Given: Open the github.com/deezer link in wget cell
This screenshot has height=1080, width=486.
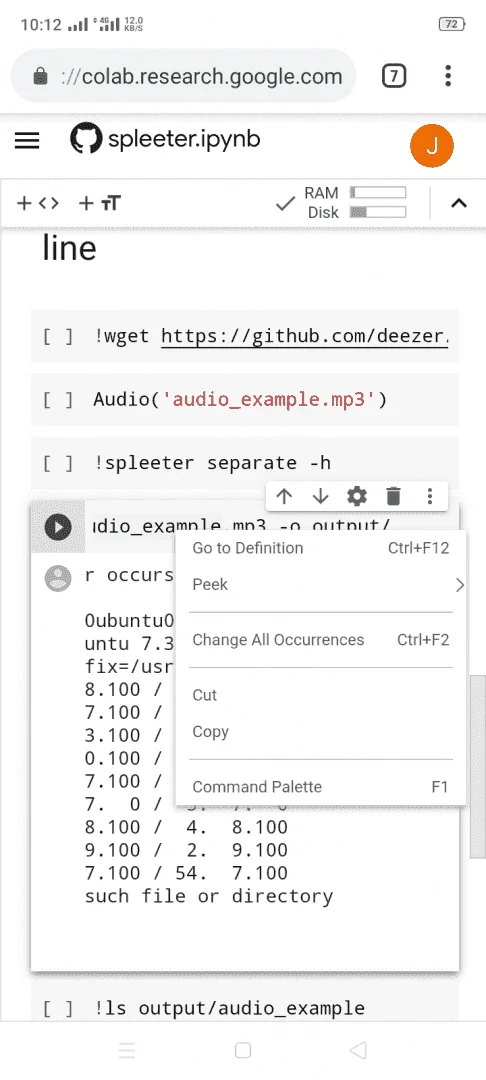Looking at the screenshot, I should tap(304, 337).
